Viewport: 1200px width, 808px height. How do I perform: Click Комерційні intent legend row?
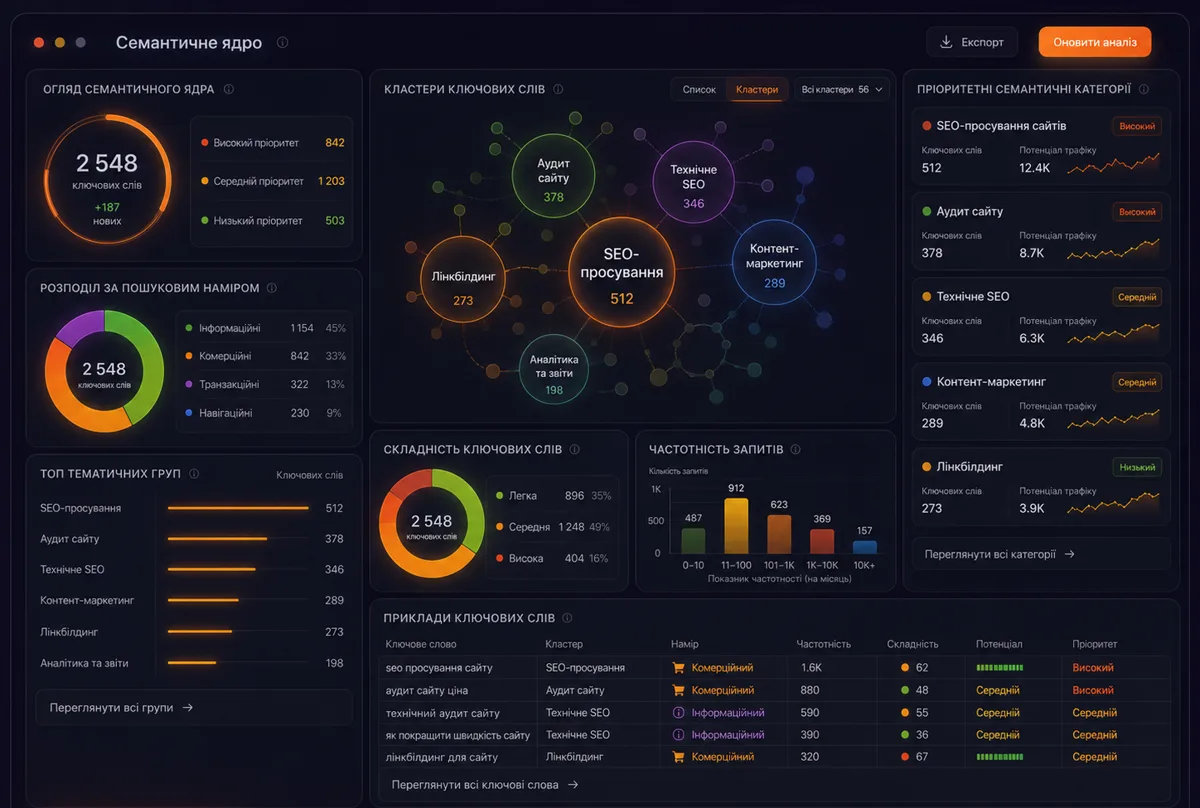click(265, 356)
